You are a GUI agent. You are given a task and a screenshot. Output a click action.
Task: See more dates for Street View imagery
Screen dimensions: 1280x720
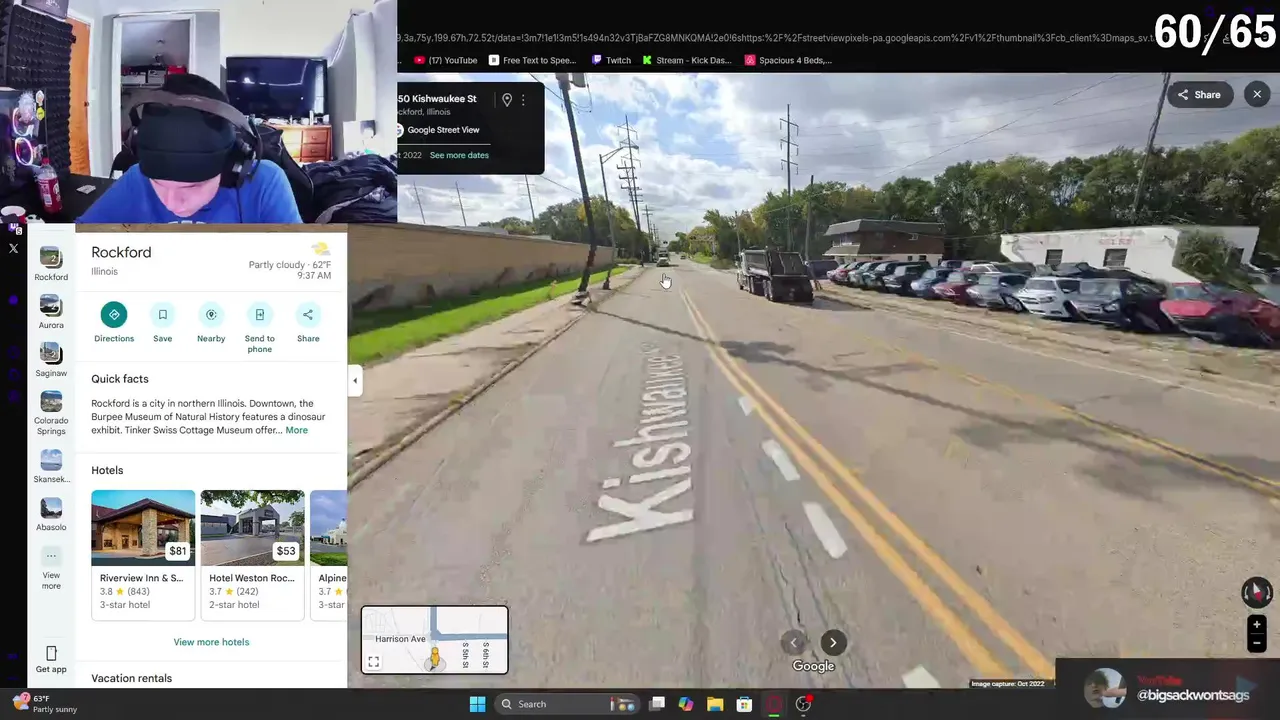(x=459, y=155)
